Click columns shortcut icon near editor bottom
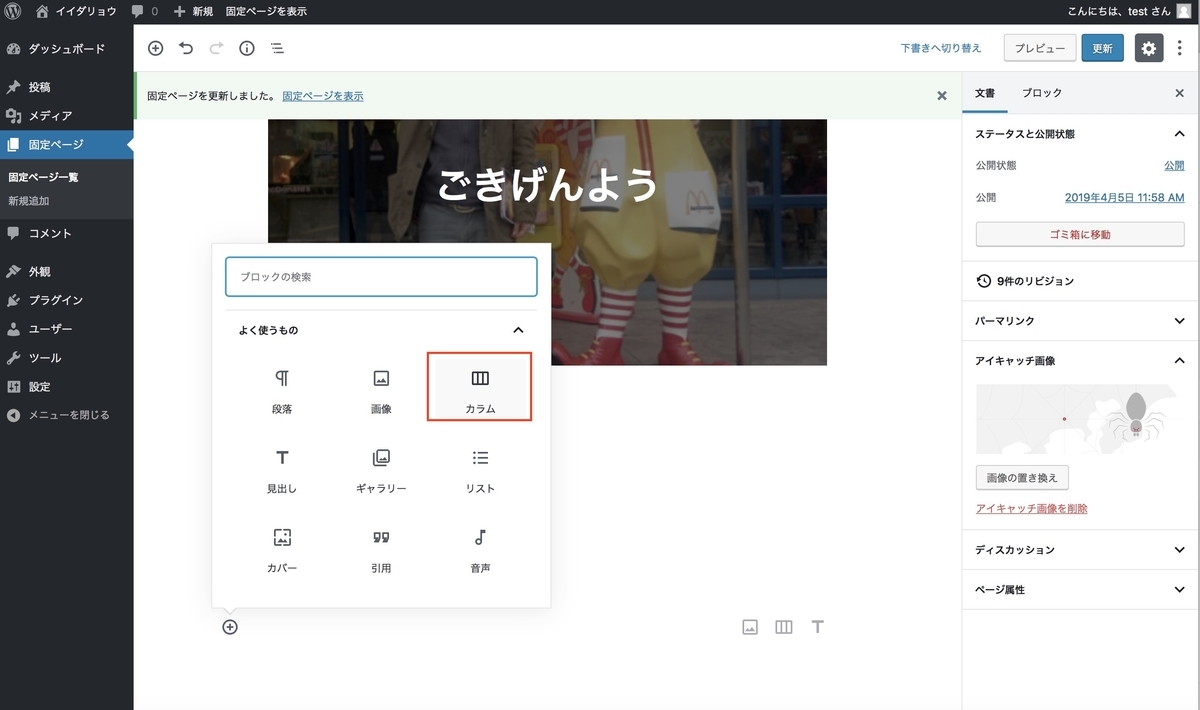Screen dimensions: 1200x710 [784, 627]
